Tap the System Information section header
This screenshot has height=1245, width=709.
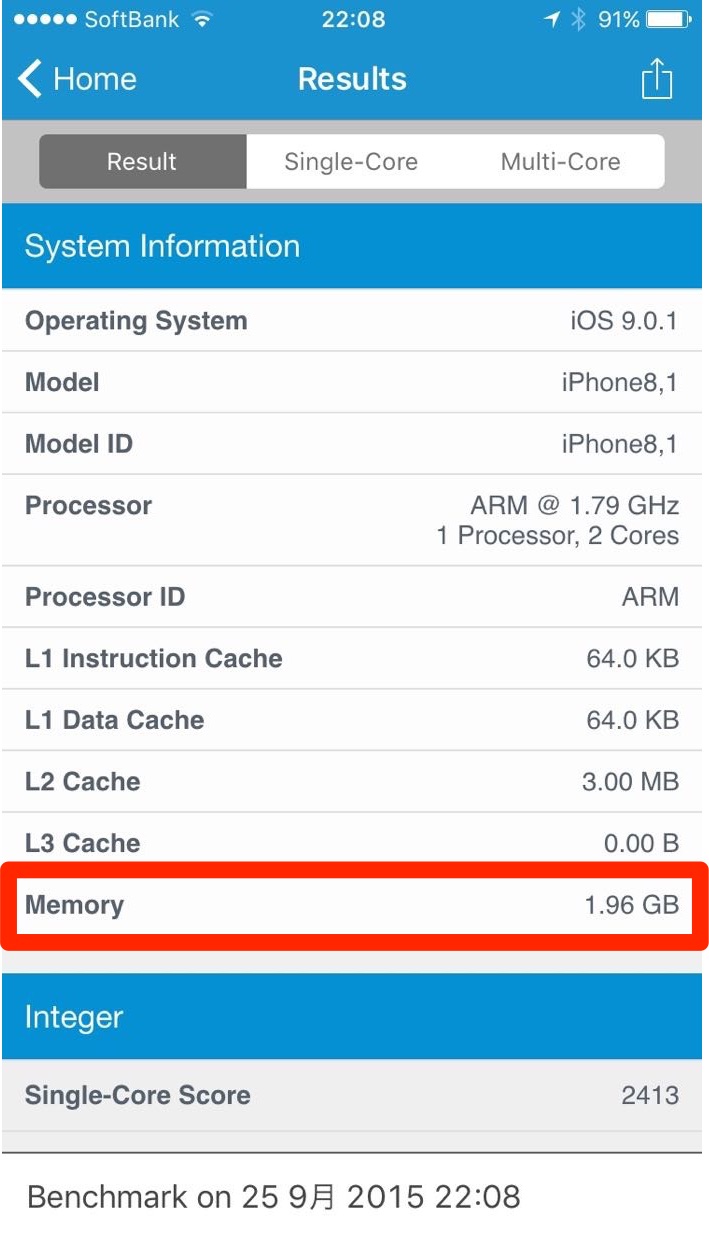point(354,247)
